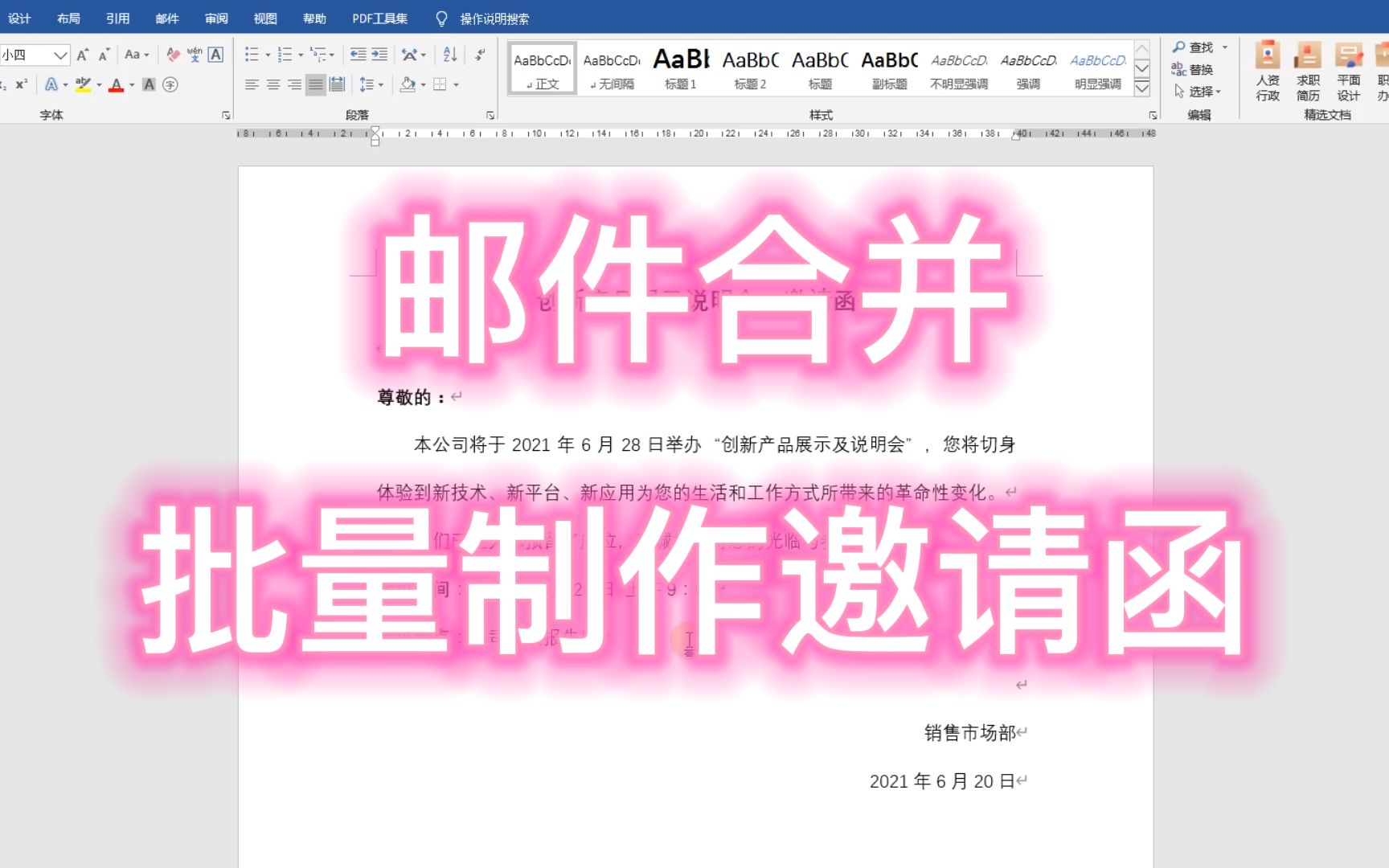1389x868 pixels.
Task: Apply numbered list formatting
Action: (x=285, y=55)
